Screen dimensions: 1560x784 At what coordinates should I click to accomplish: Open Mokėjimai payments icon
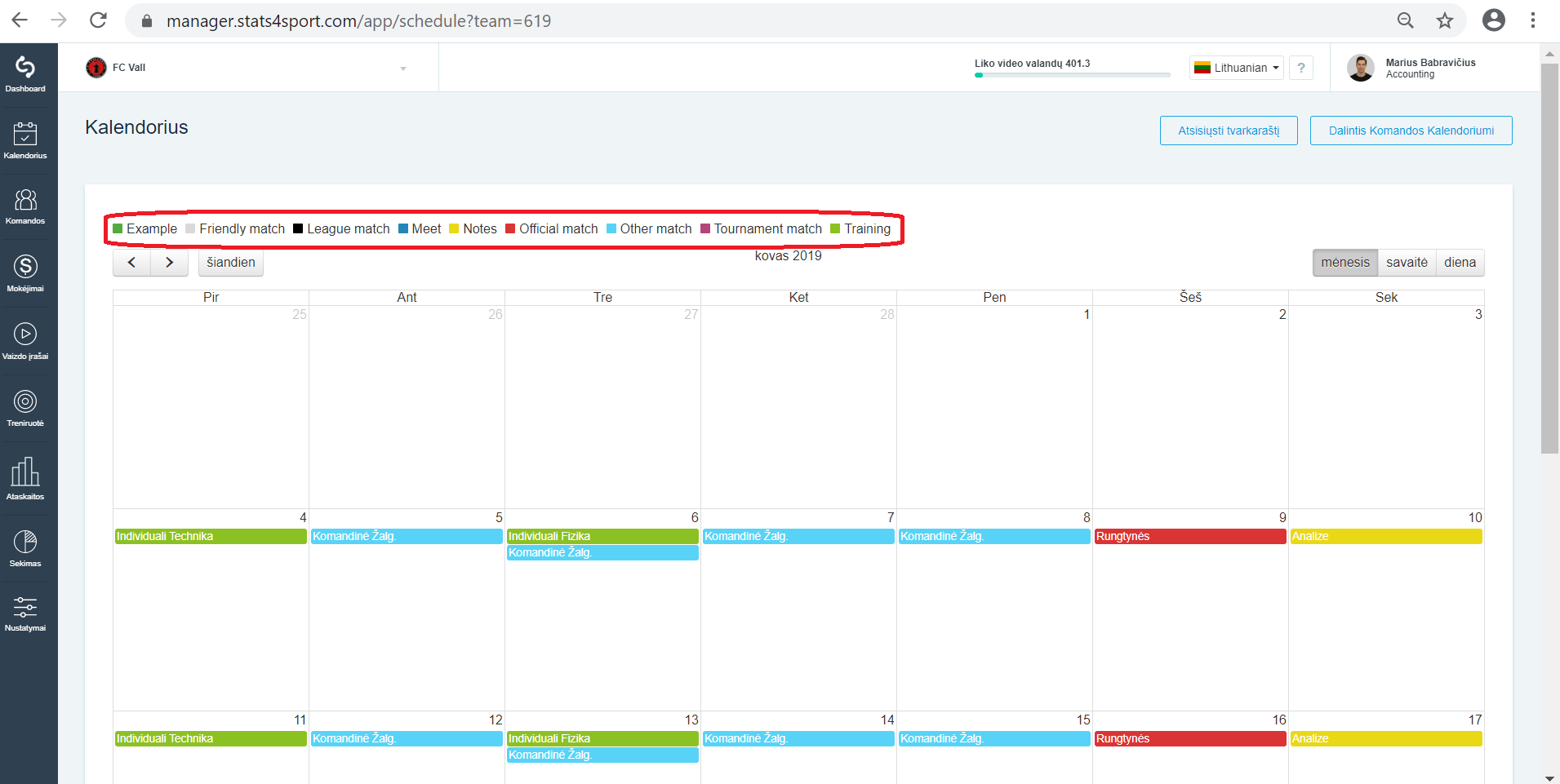25,272
